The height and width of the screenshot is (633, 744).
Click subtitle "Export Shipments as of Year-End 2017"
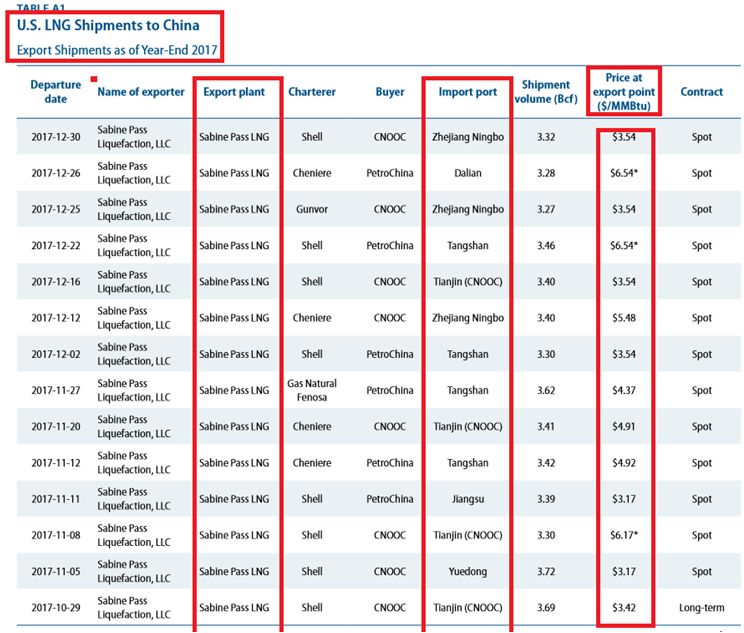click(x=117, y=50)
